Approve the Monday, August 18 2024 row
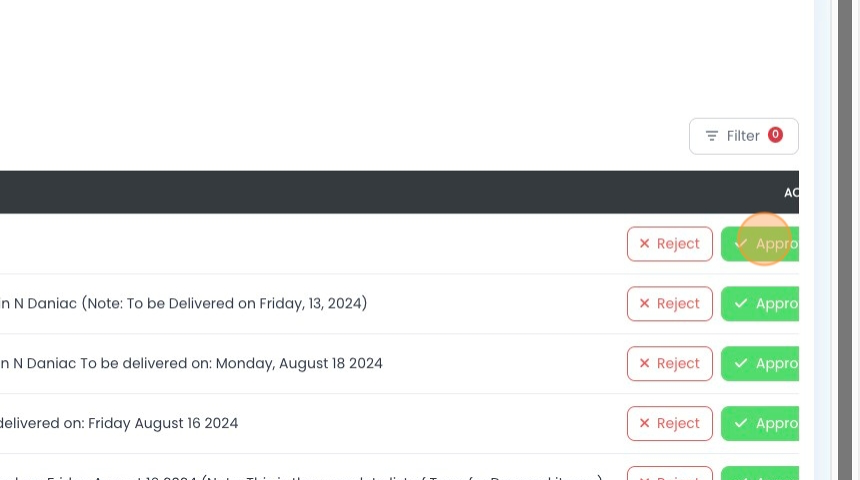The width and height of the screenshot is (860, 480). tap(760, 364)
